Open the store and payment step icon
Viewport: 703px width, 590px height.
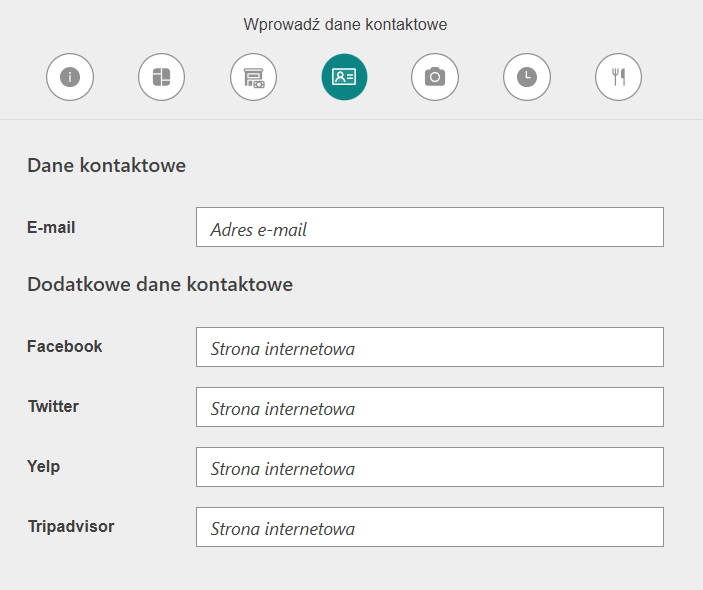(253, 77)
